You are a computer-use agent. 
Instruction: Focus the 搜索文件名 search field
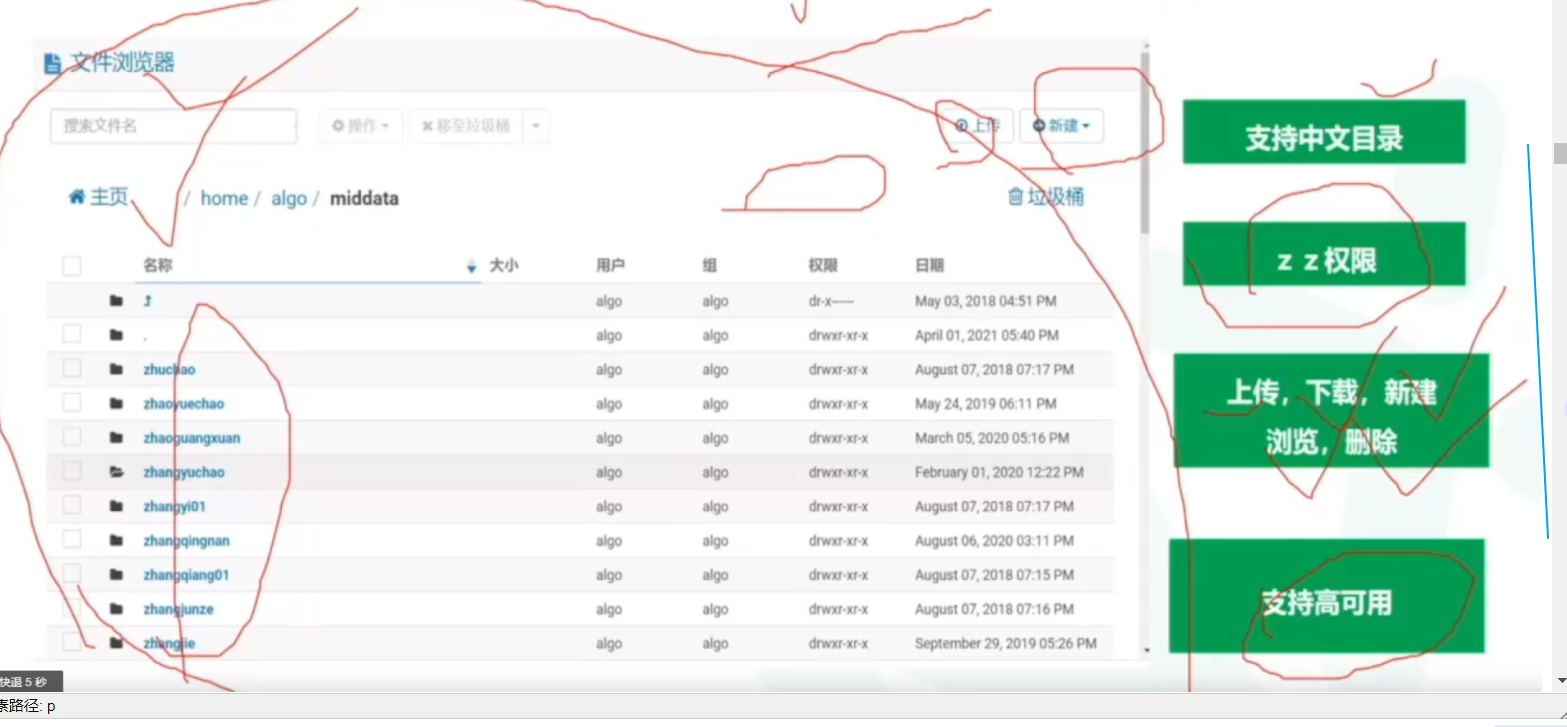pos(174,126)
